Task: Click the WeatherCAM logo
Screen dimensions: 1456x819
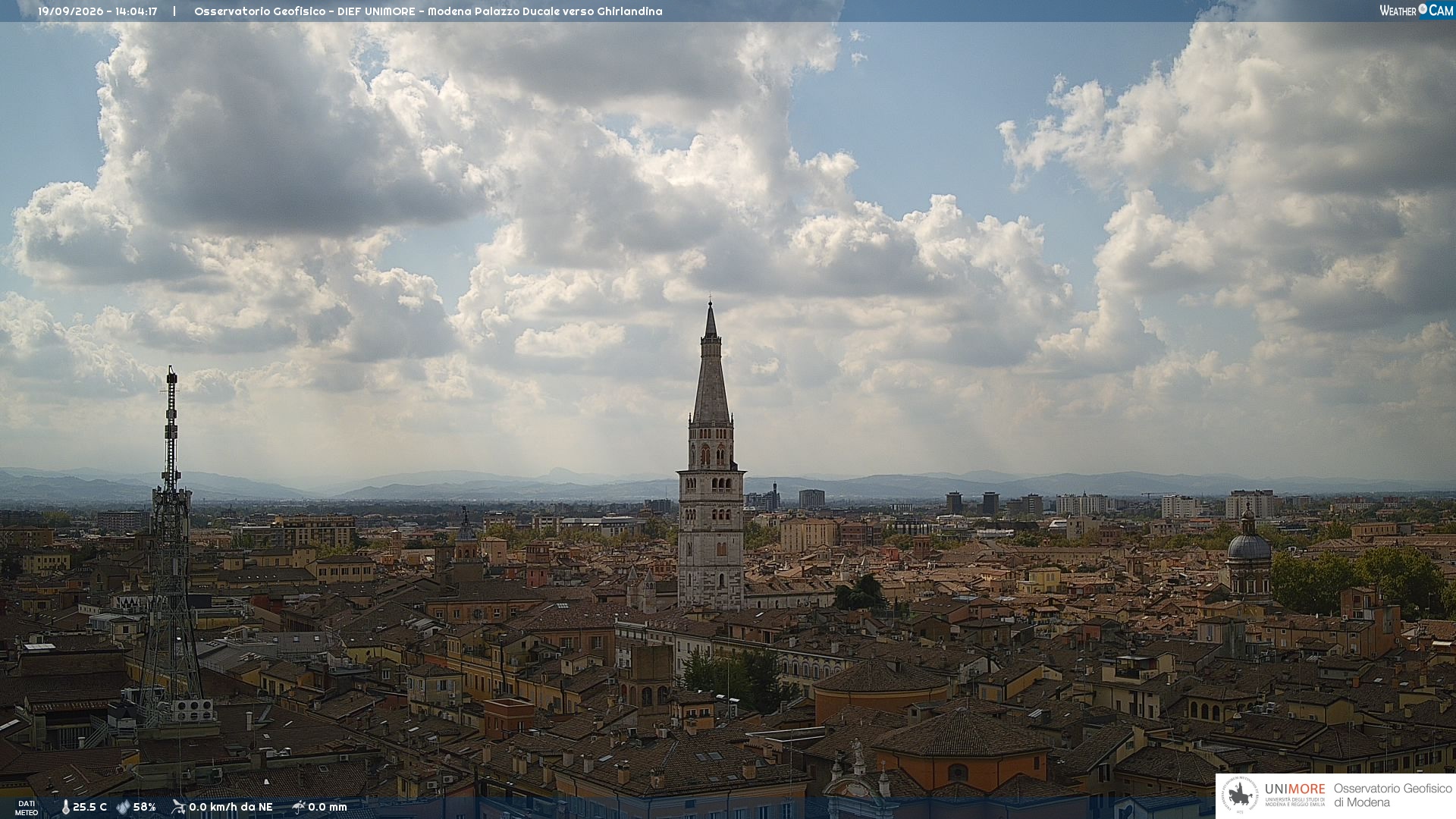Action: [1416, 10]
